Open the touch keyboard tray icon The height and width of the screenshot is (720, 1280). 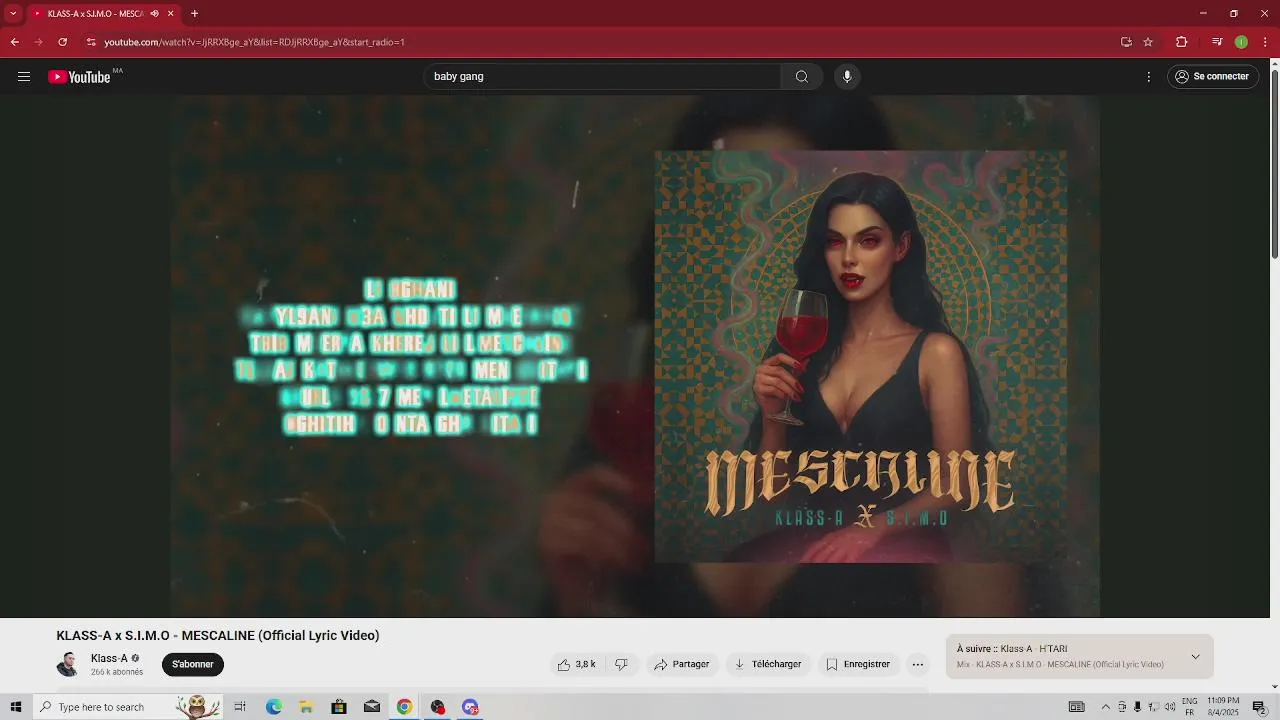[1077, 707]
